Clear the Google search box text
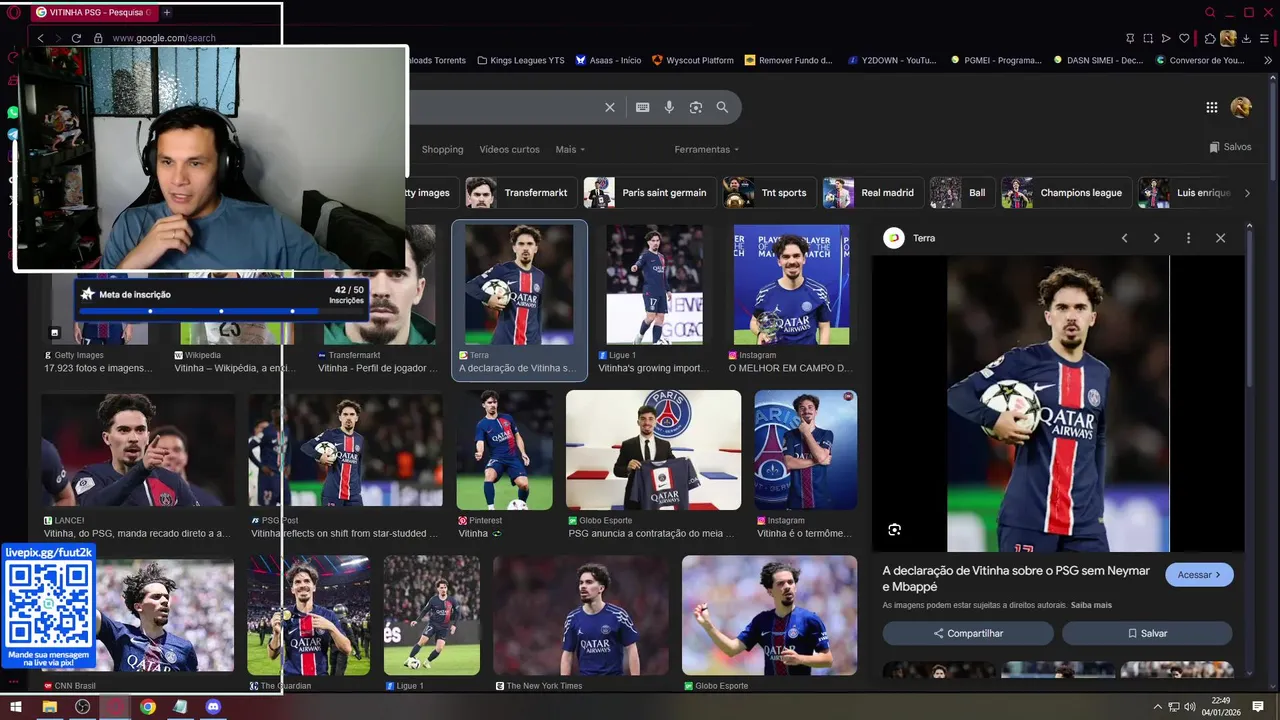1280x720 pixels. (610, 107)
